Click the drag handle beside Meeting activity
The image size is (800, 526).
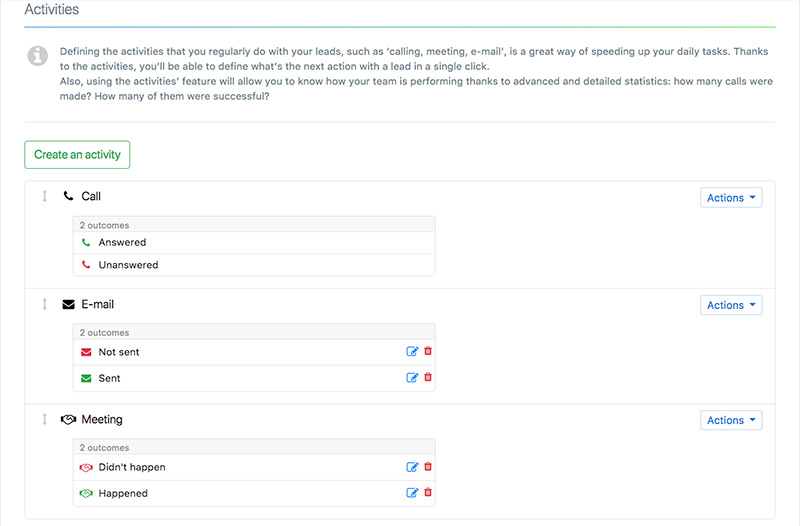click(44, 420)
